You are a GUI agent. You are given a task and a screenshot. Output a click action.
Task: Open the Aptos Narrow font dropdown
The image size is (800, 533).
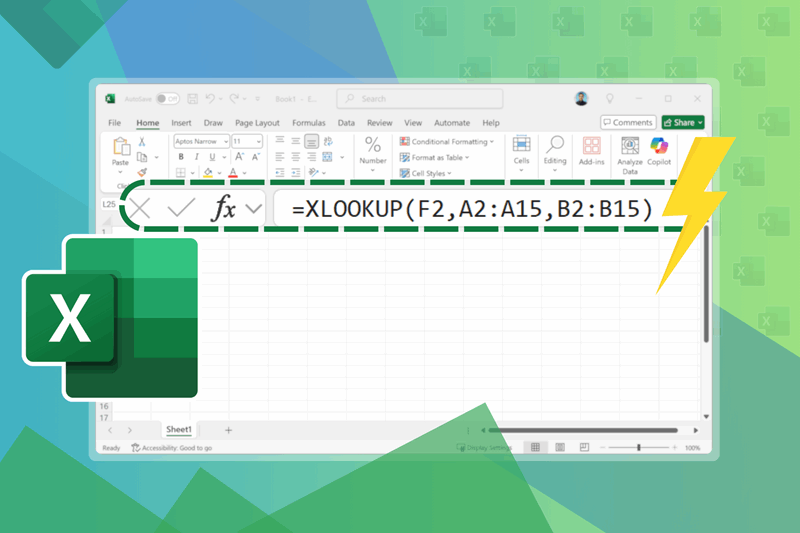pyautogui.click(x=200, y=142)
